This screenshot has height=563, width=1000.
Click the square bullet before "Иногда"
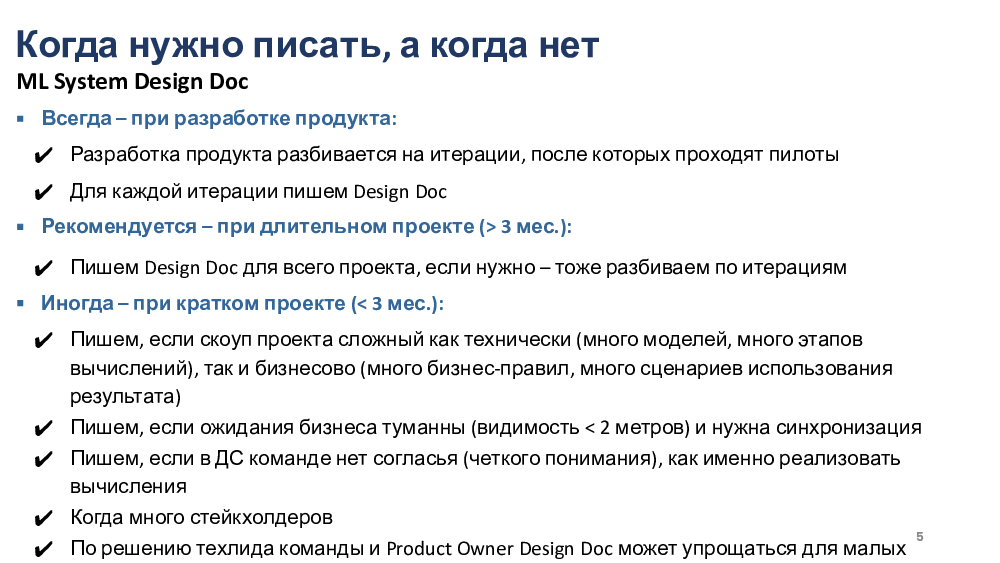coord(20,303)
